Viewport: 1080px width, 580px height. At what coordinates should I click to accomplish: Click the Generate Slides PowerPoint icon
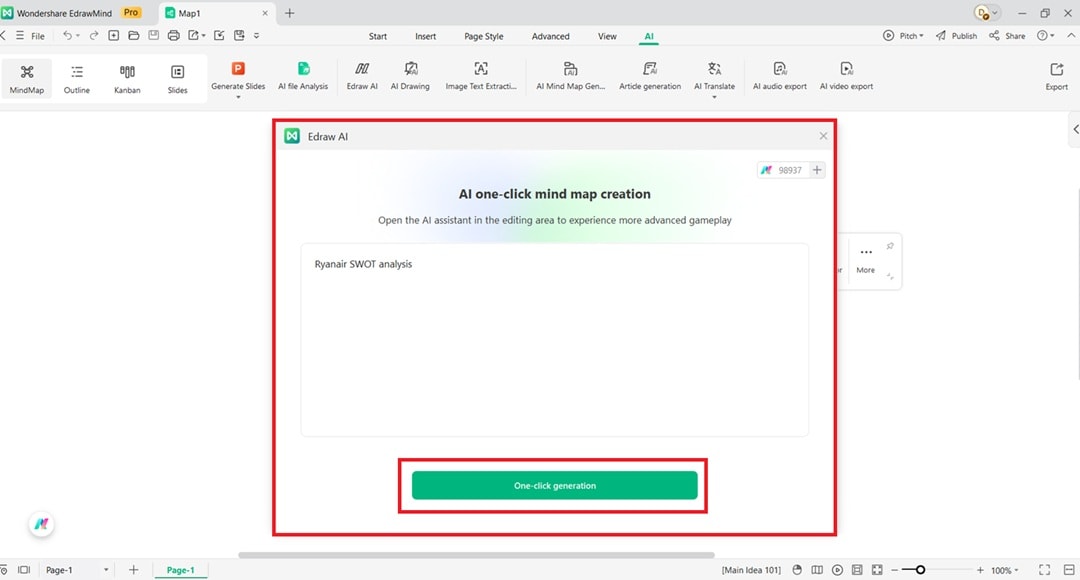coord(238,68)
